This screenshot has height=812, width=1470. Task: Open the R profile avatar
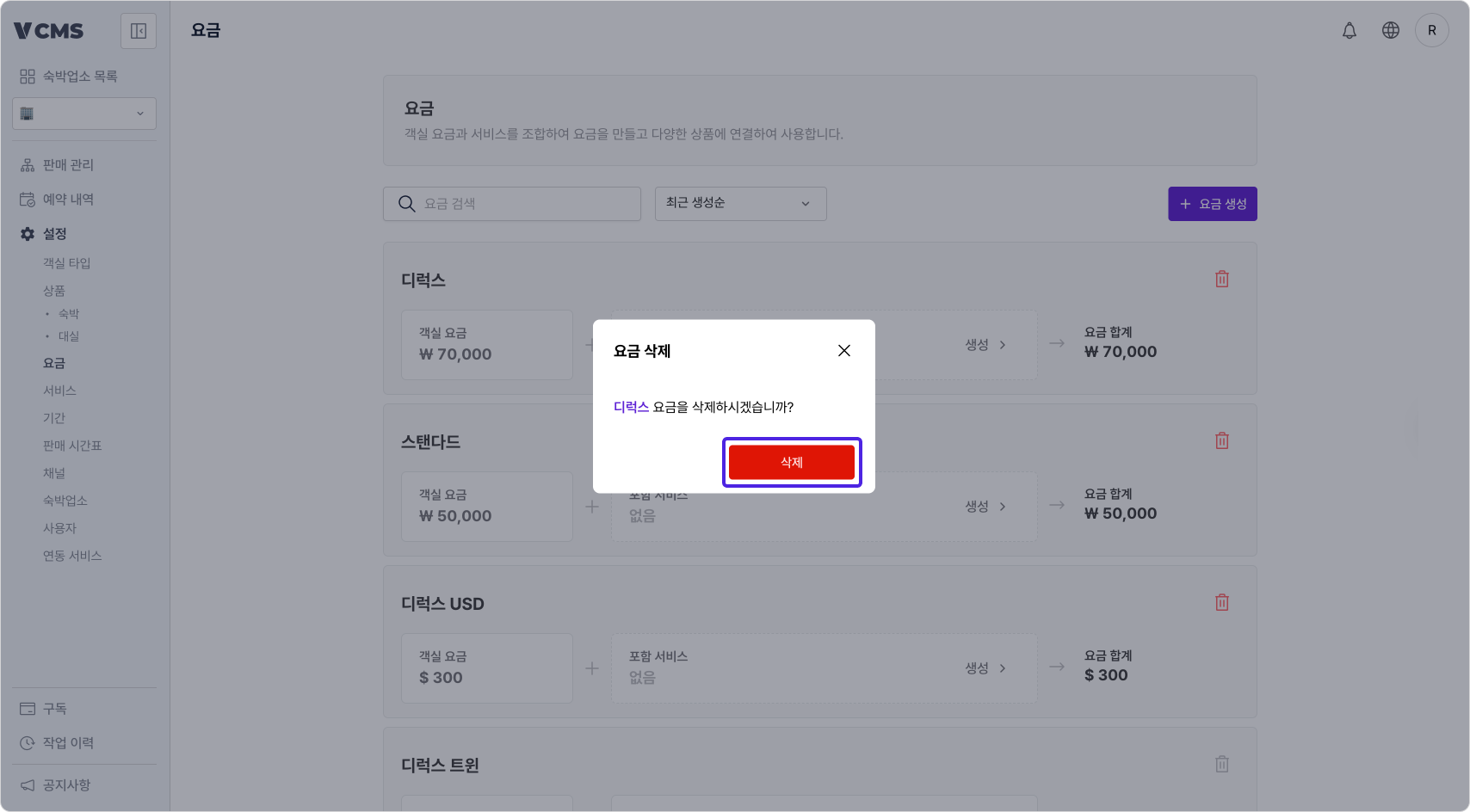click(1432, 30)
